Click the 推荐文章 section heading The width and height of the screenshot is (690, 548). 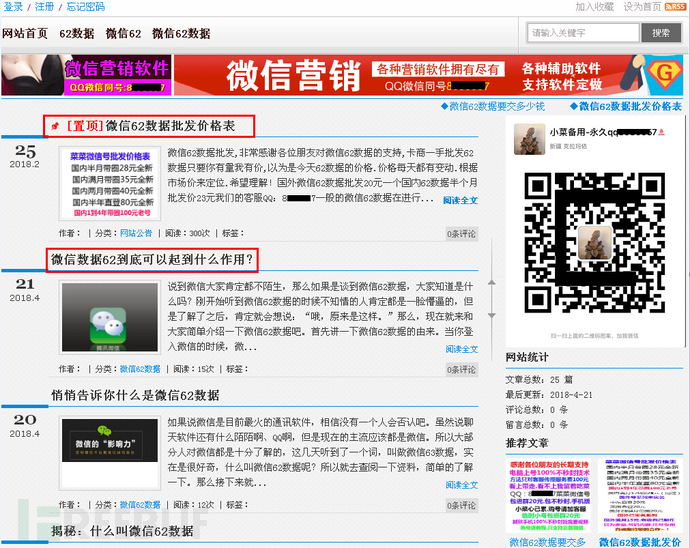click(527, 443)
